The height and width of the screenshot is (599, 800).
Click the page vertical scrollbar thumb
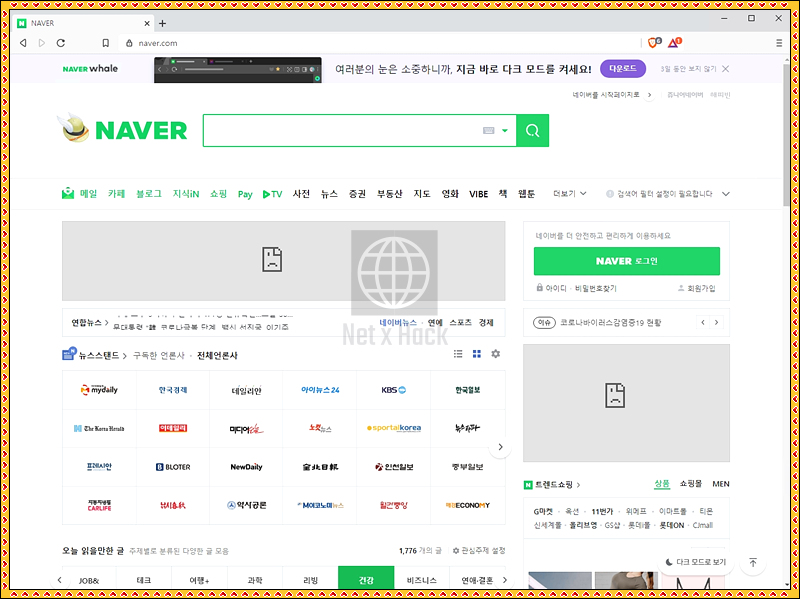click(x=786, y=135)
